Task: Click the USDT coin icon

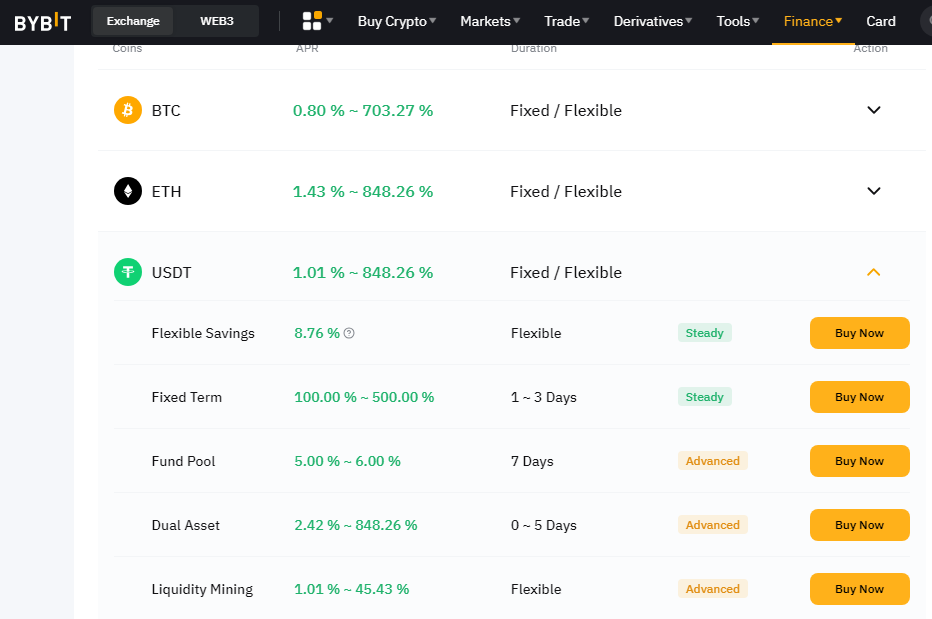Action: coord(128,272)
